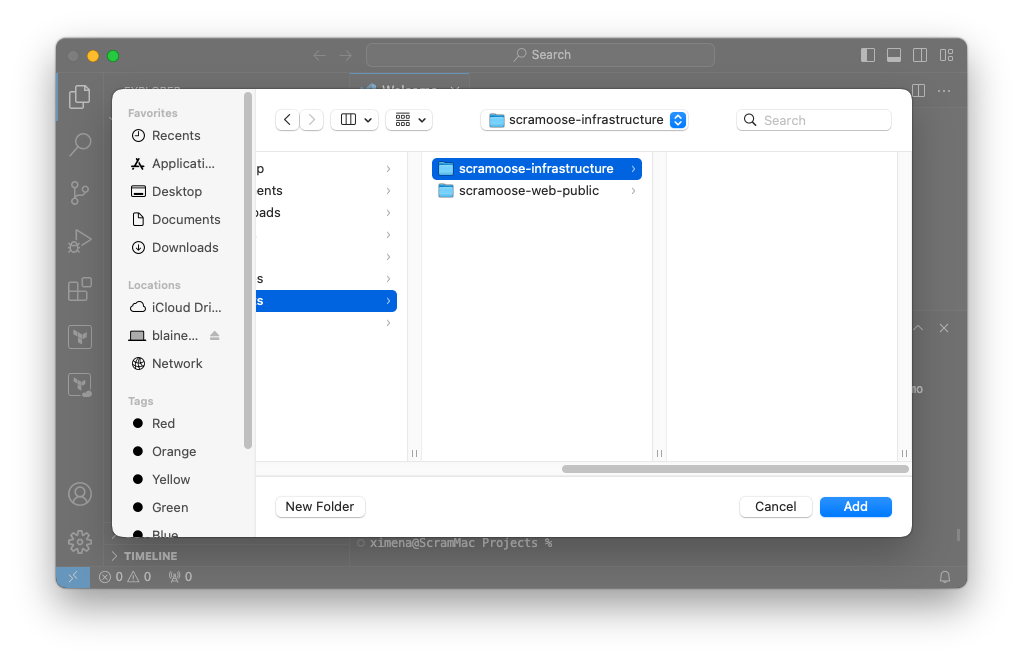The width and height of the screenshot is (1023, 662).
Task: Toggle the bottom panel layout icon
Action: point(894,55)
